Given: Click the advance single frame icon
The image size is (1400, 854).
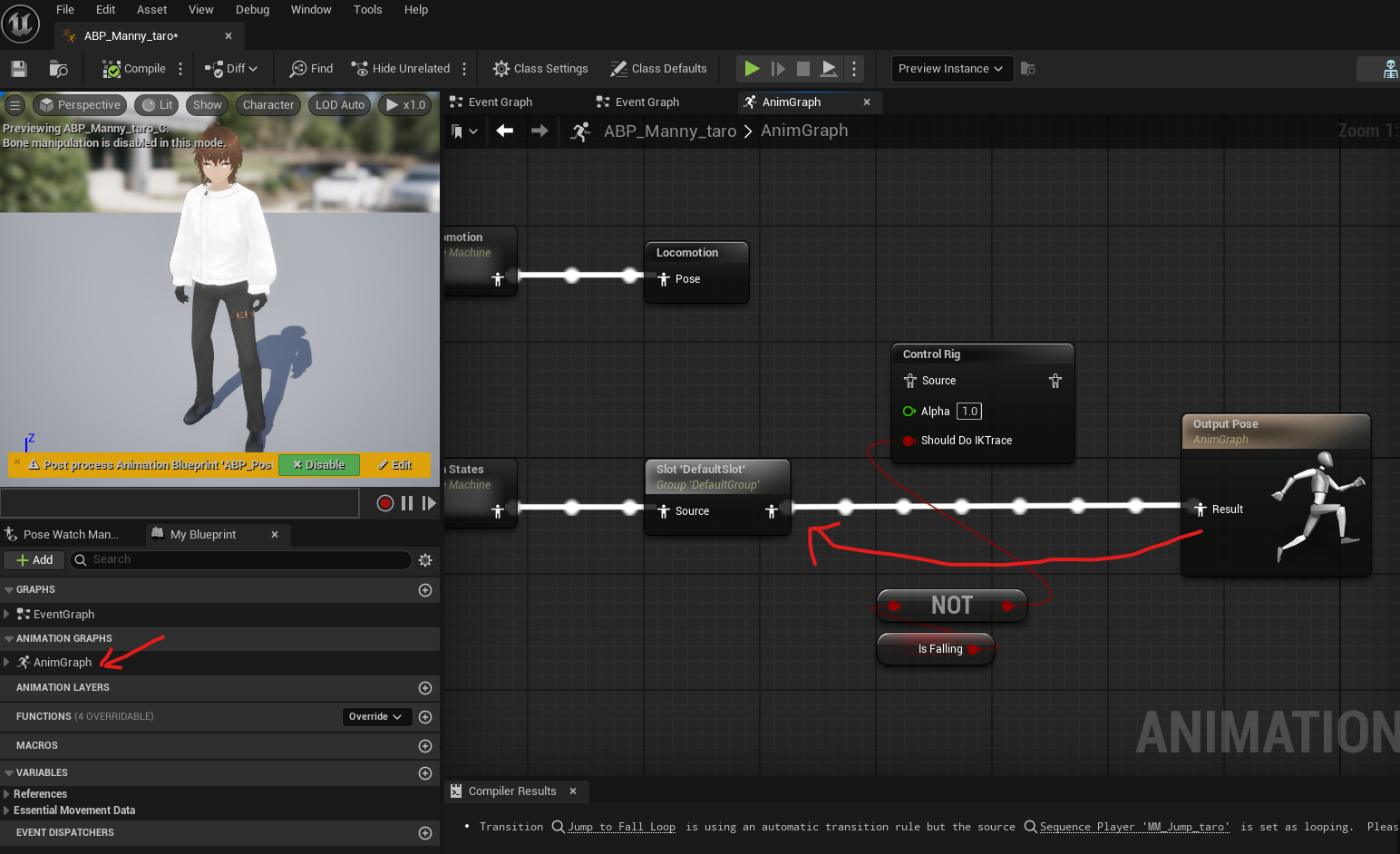Looking at the screenshot, I should [778, 69].
